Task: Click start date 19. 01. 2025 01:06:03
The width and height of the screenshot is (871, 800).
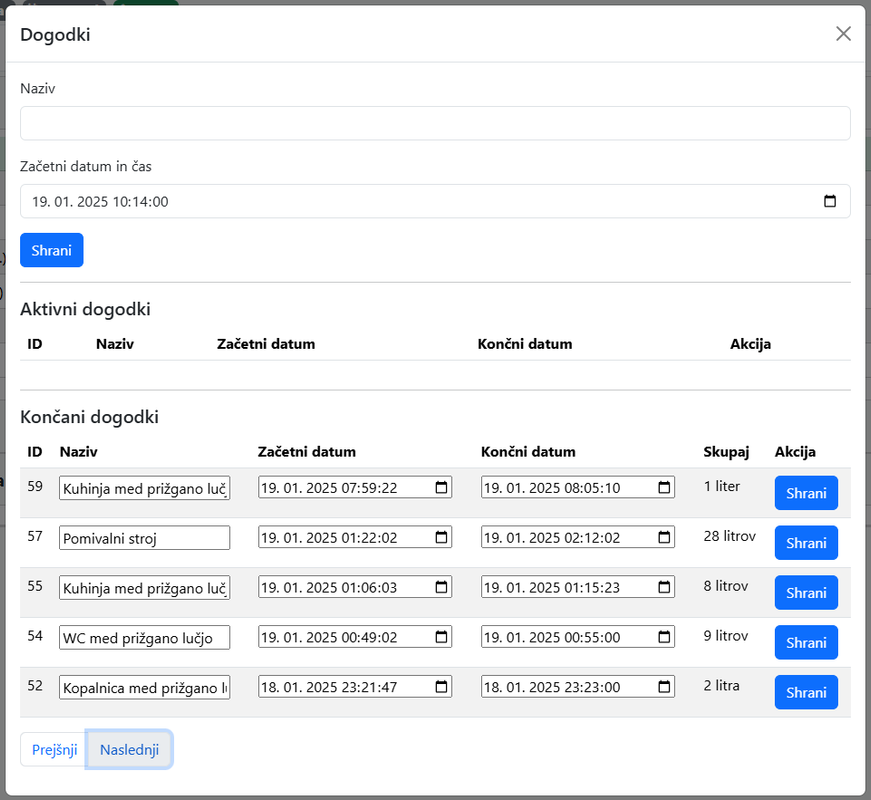Action: [355, 587]
